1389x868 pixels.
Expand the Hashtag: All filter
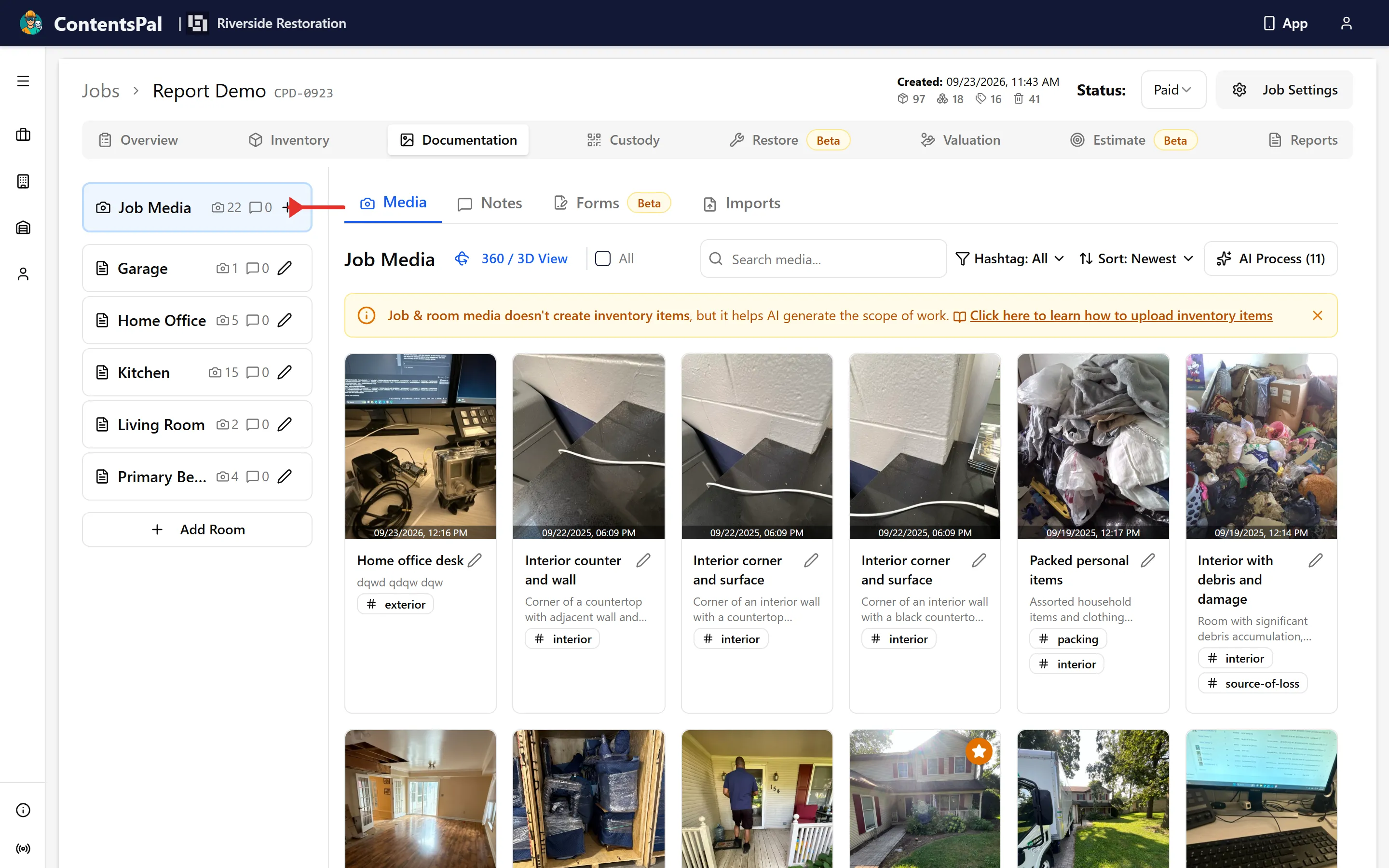click(x=1010, y=258)
